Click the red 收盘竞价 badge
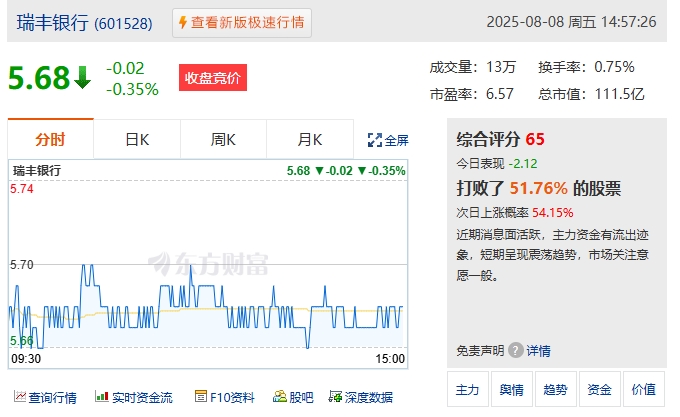 (213, 78)
